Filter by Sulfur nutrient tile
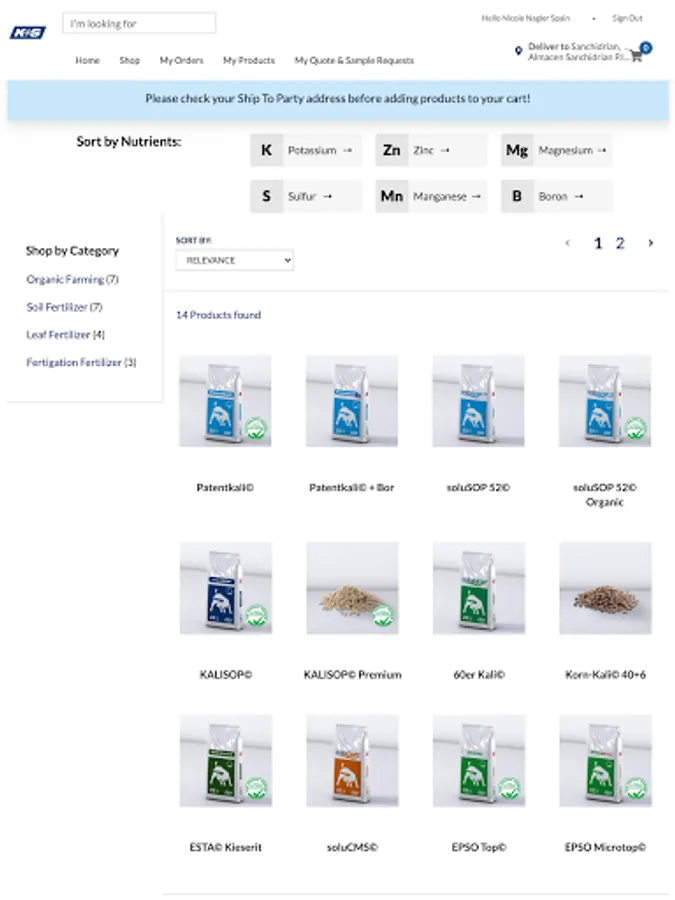Viewport: 675px width, 900px height. (306, 196)
